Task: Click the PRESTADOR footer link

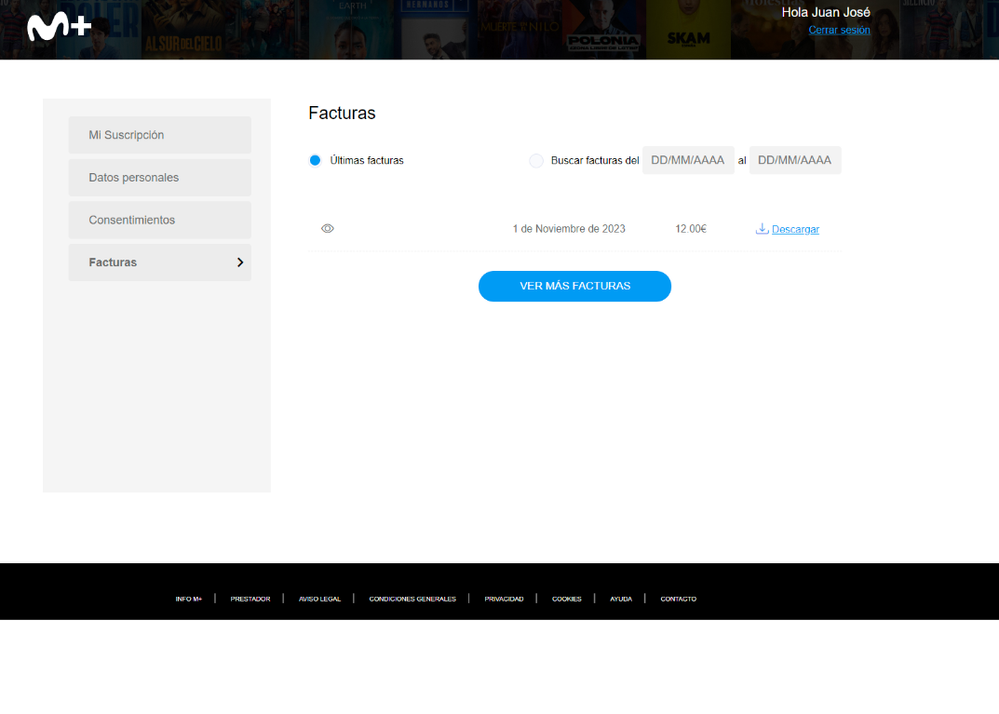Action: [249, 598]
